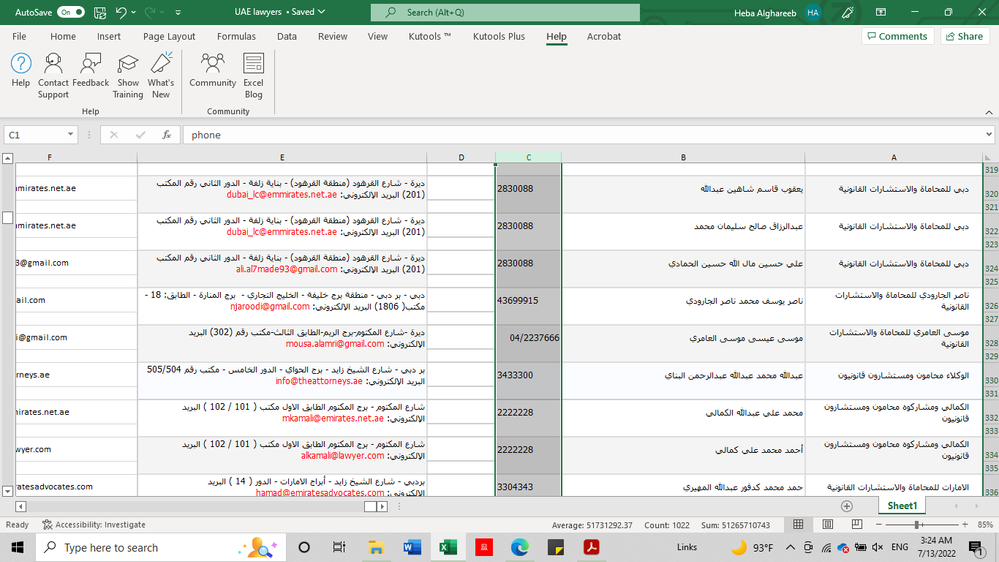The image size is (999, 562).
Task: Open Ribbon Display Options icon
Action: (881, 12)
